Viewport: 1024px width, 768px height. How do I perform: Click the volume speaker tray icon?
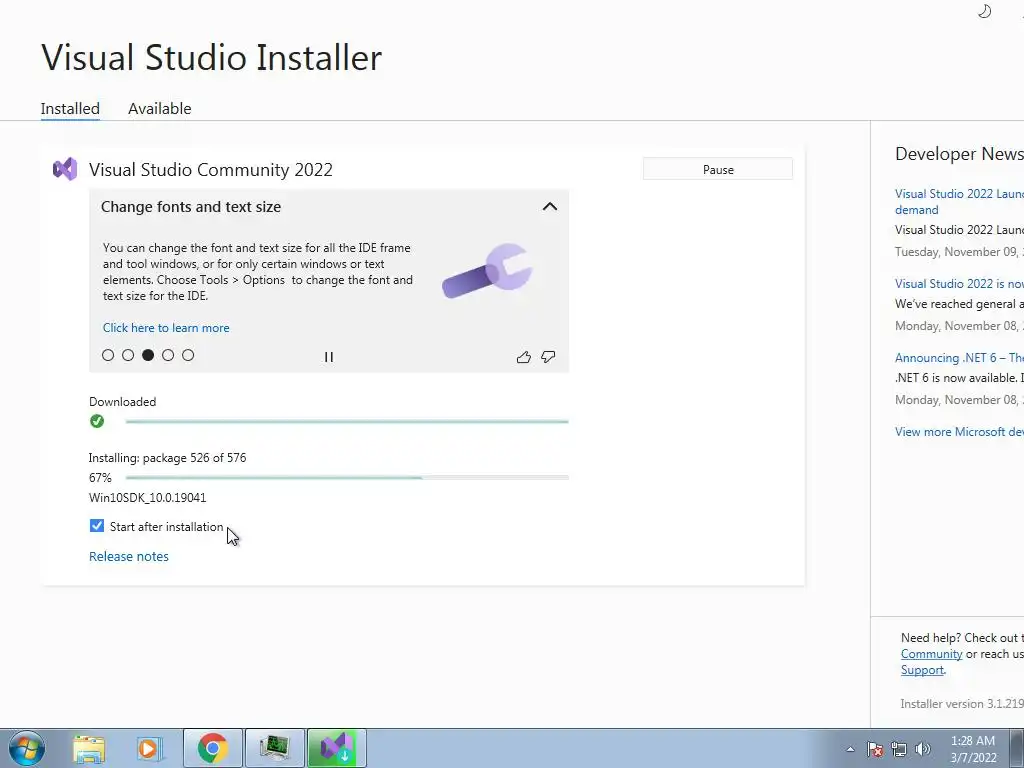point(923,749)
